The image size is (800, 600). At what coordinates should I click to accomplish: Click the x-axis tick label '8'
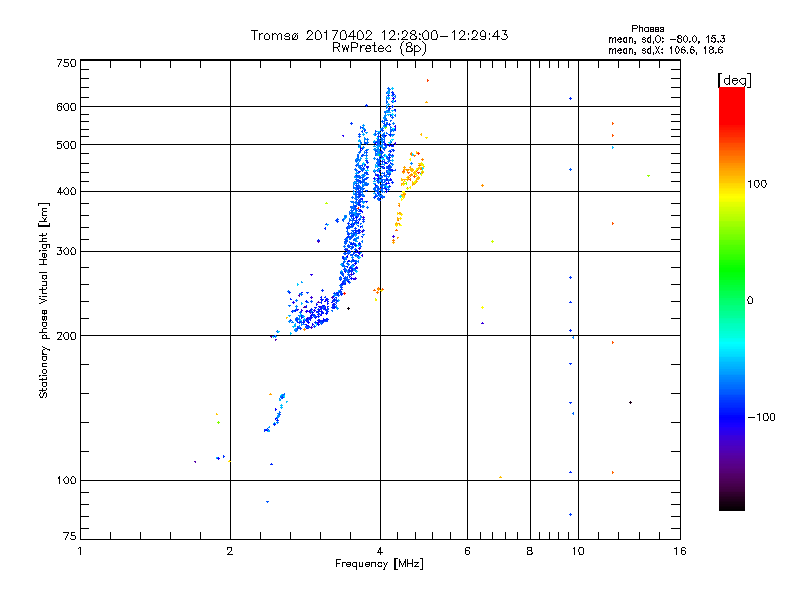[530, 551]
